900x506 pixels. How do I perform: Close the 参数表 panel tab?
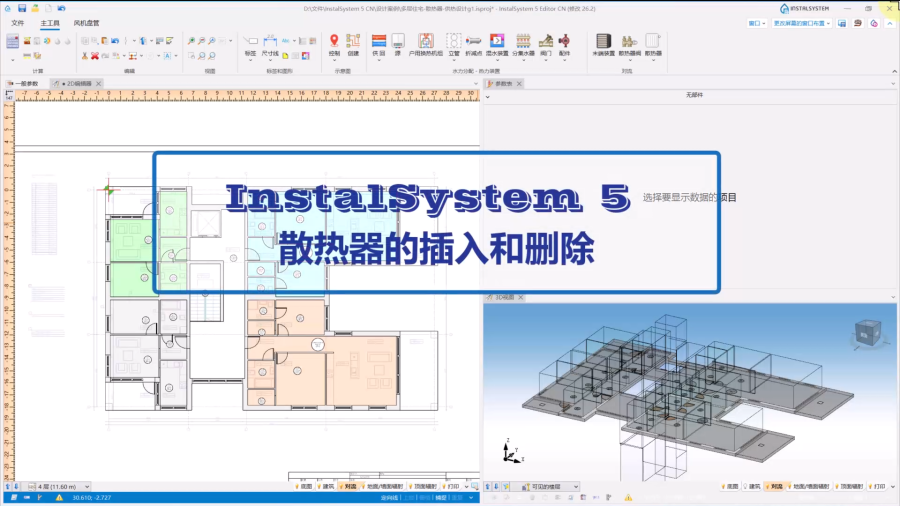pyautogui.click(x=519, y=84)
